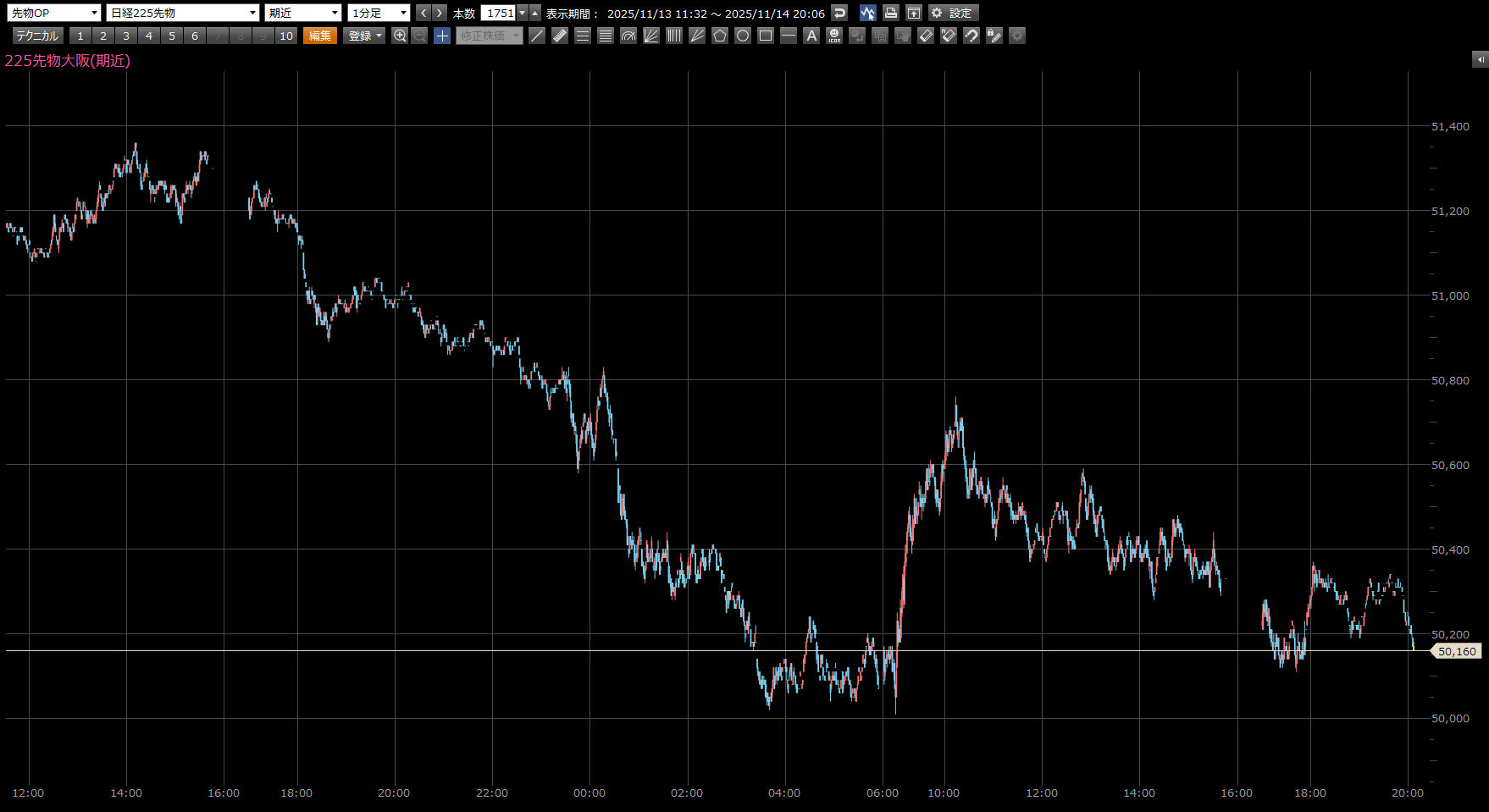Switch to technical preset 10

point(286,36)
